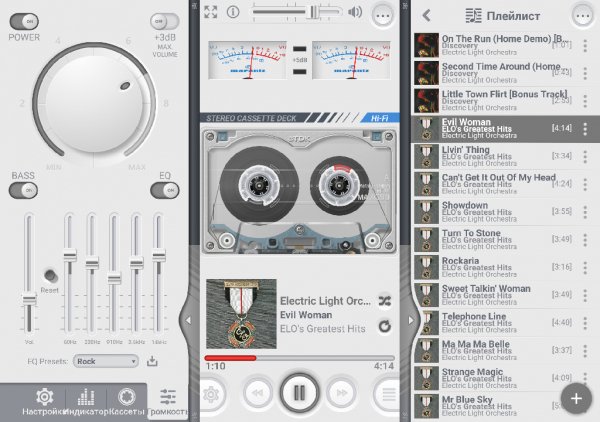The width and height of the screenshot is (600, 422).
Task: Open the Кассеты cassettes tab
Action: click(127, 402)
